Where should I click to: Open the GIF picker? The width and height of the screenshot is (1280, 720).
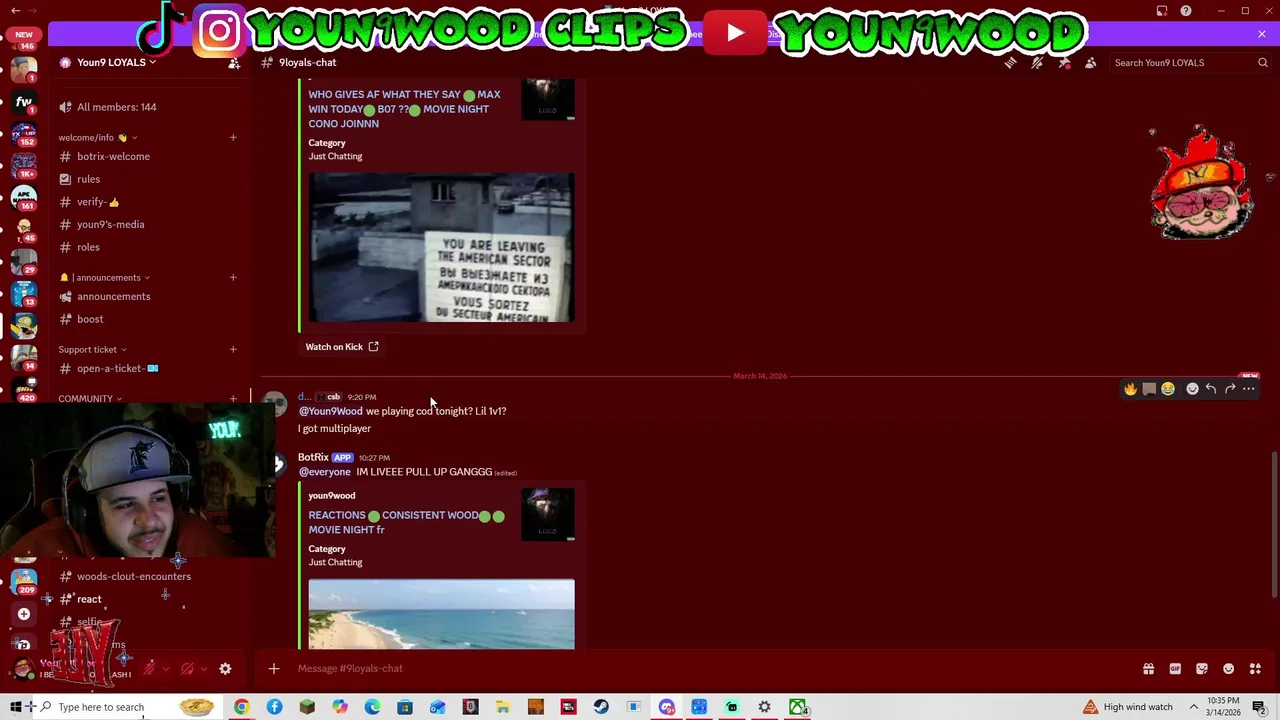point(1175,669)
